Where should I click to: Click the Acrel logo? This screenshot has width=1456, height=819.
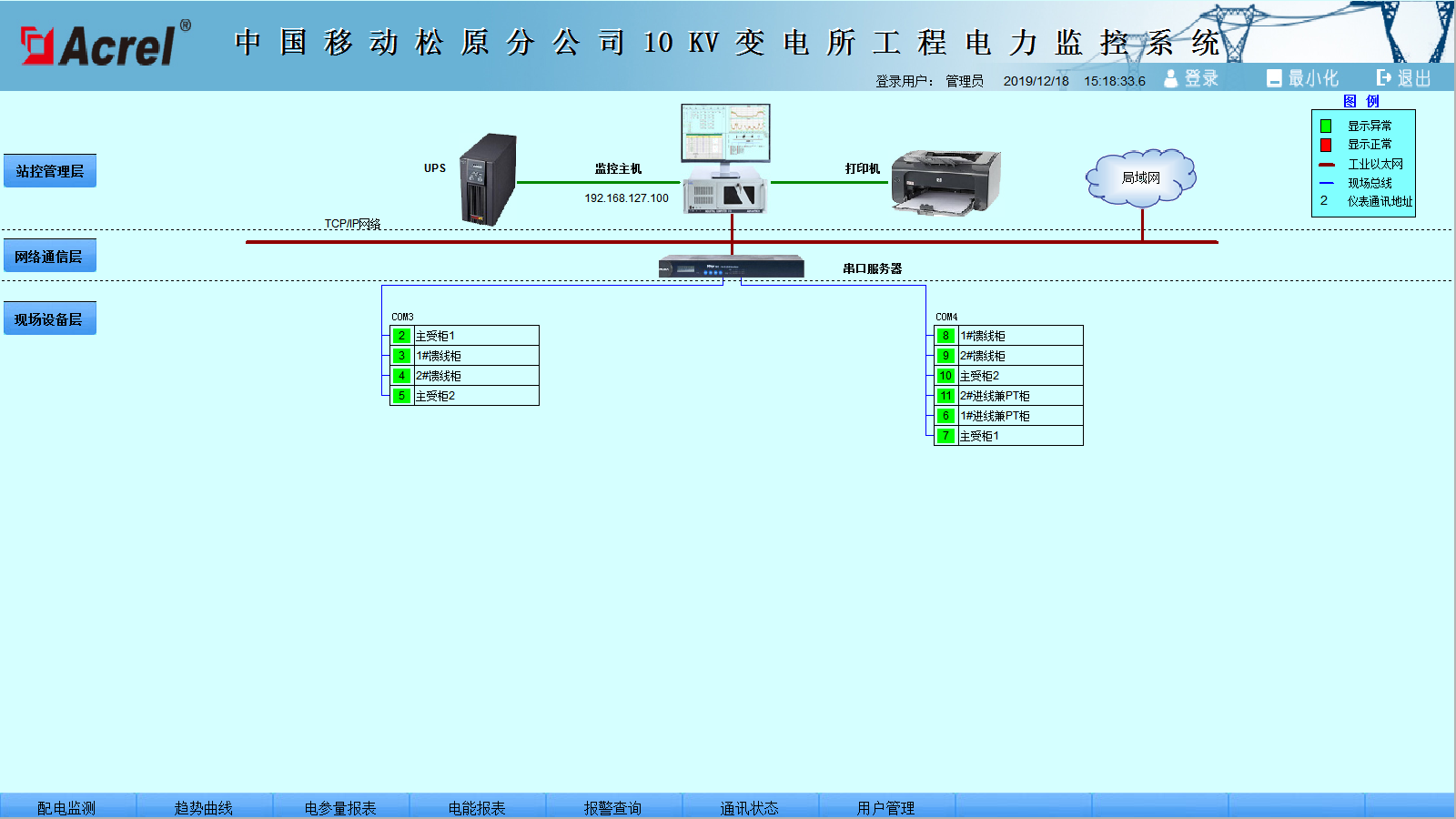(x=105, y=44)
